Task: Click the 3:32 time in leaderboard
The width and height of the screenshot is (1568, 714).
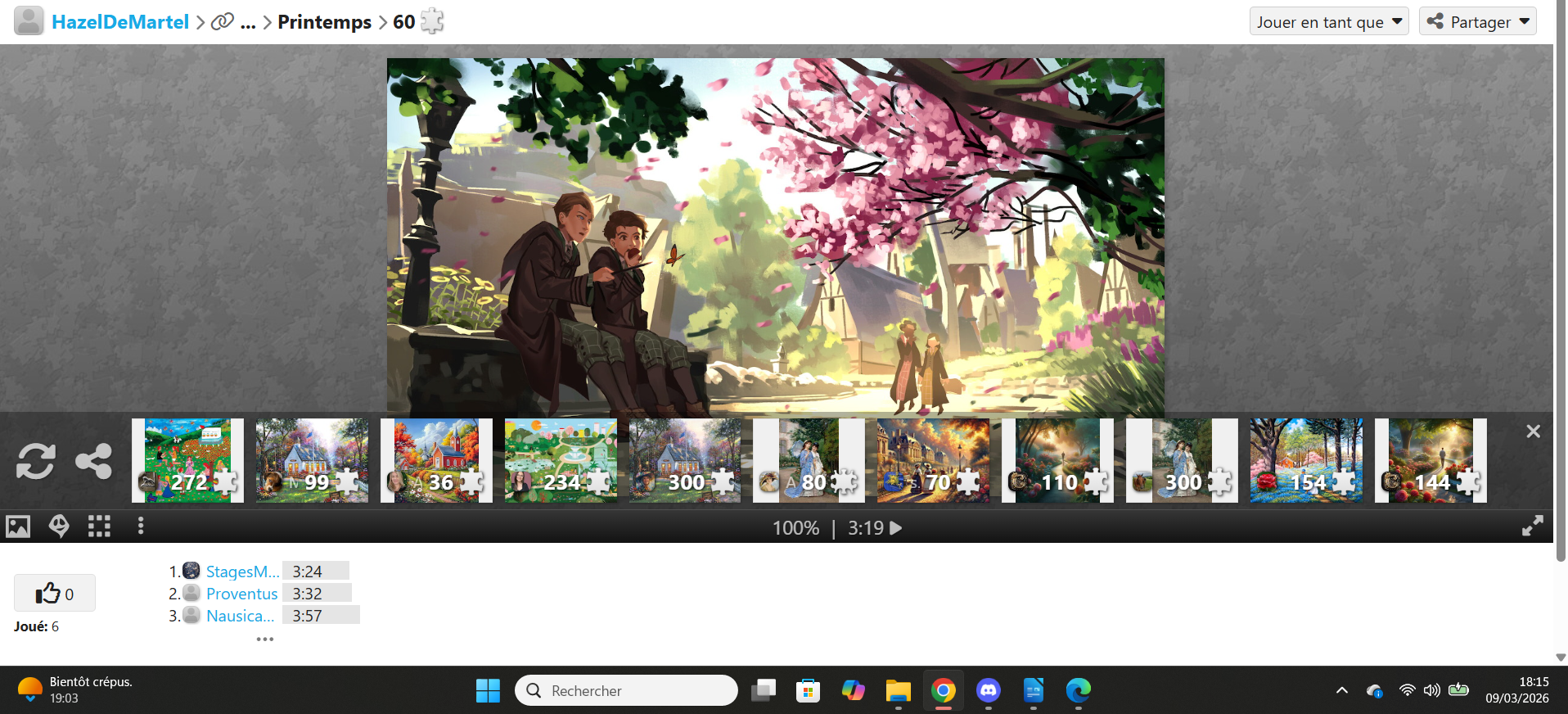Action: coord(308,594)
